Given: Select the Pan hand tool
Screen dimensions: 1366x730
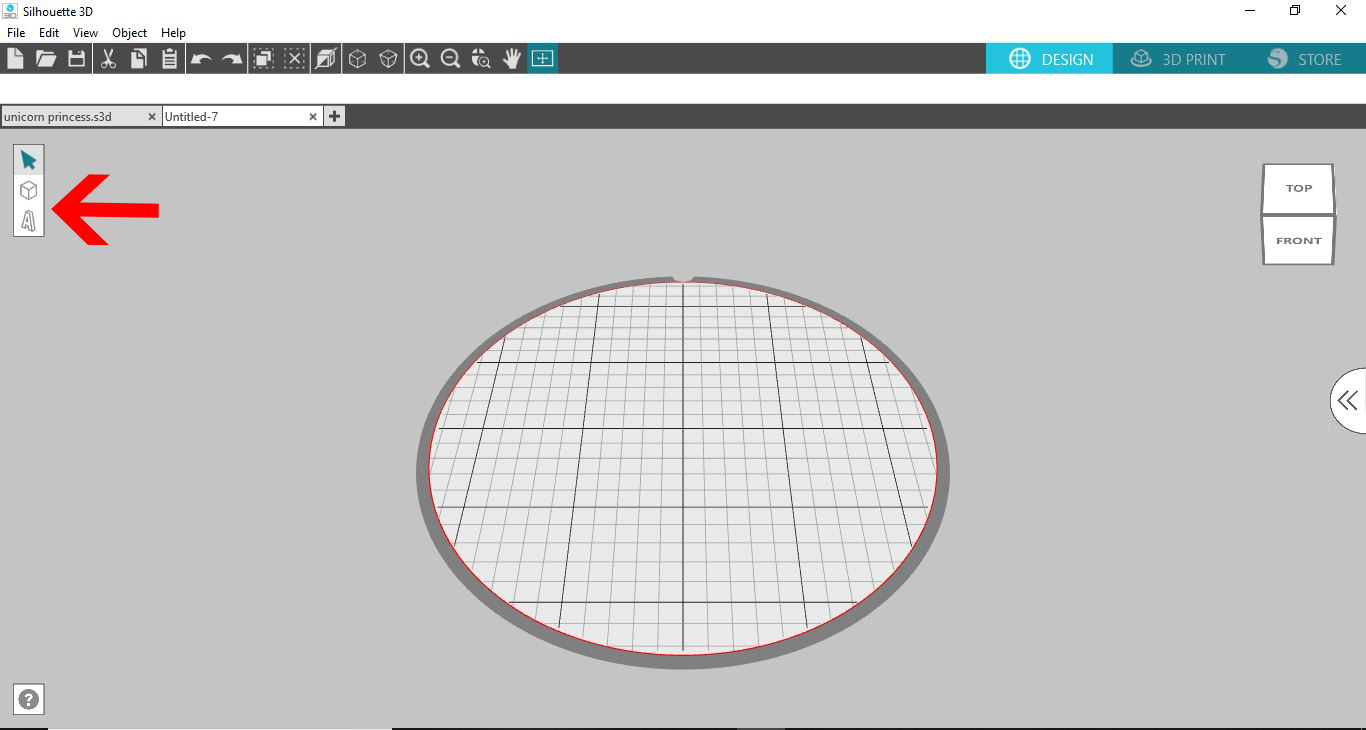Looking at the screenshot, I should click(x=512, y=59).
